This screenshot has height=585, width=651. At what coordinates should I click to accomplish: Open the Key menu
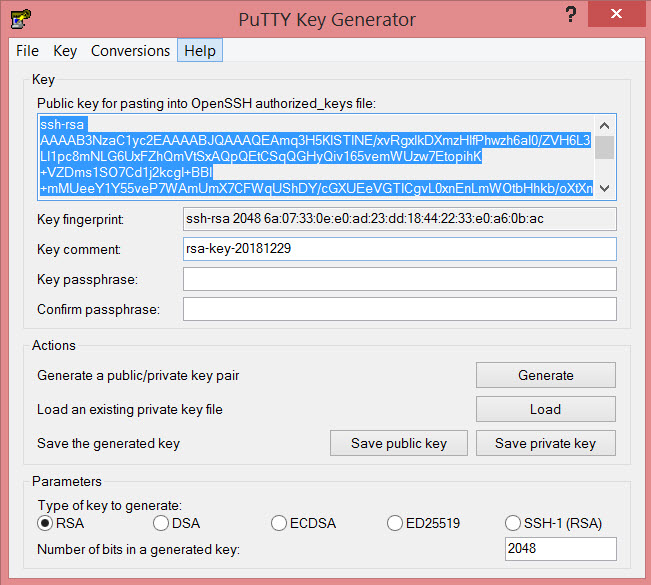click(65, 51)
